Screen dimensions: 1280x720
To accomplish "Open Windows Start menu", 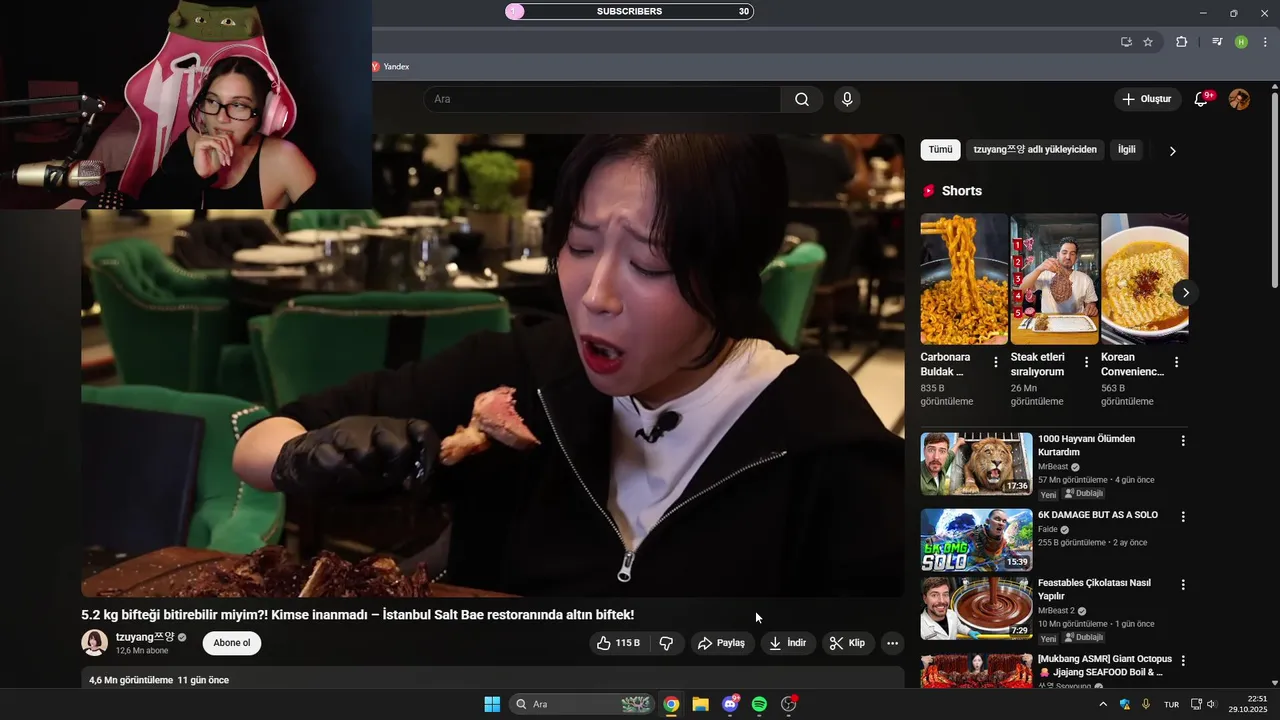I will [492, 704].
